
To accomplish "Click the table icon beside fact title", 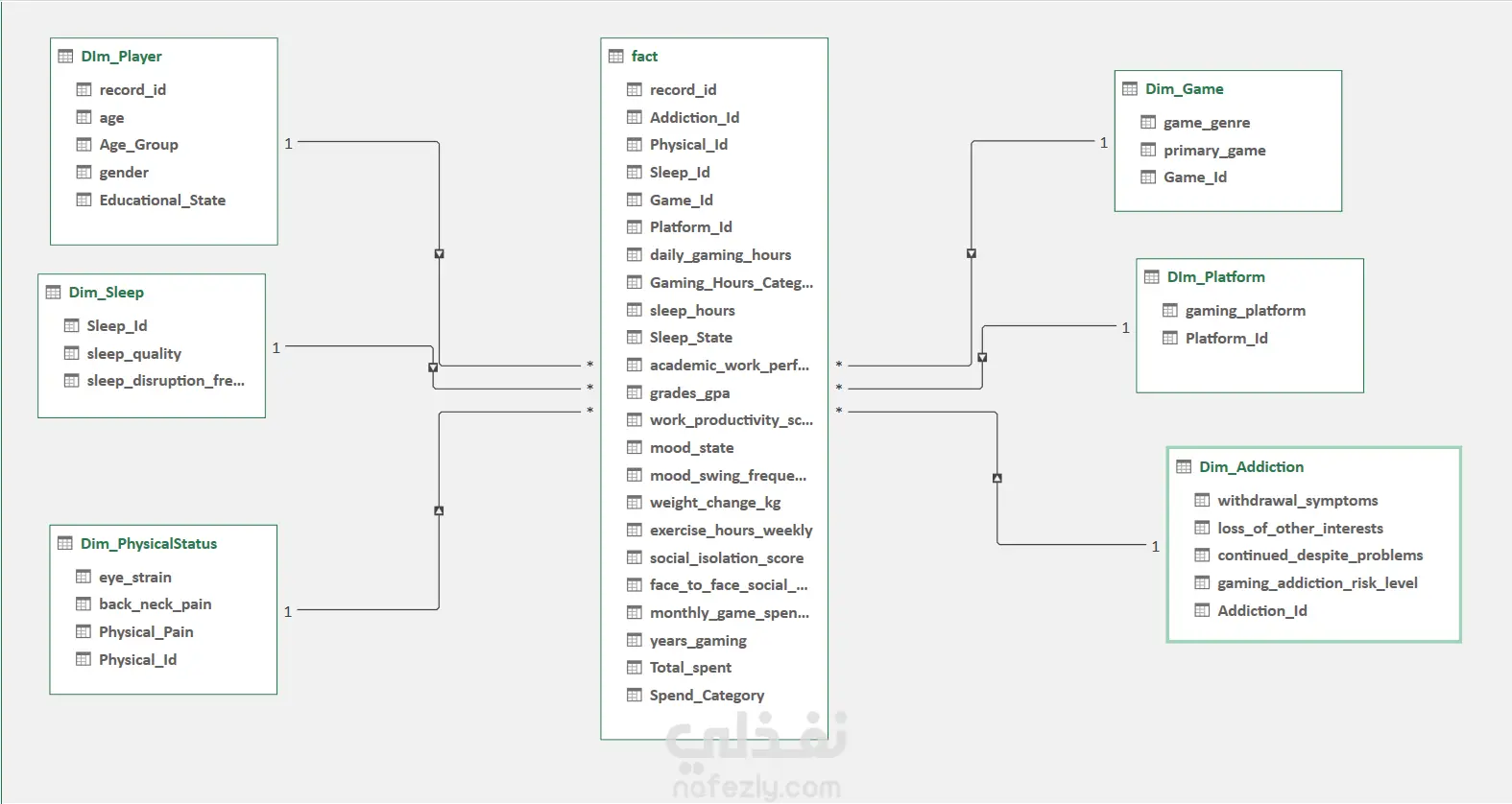I will coord(616,57).
